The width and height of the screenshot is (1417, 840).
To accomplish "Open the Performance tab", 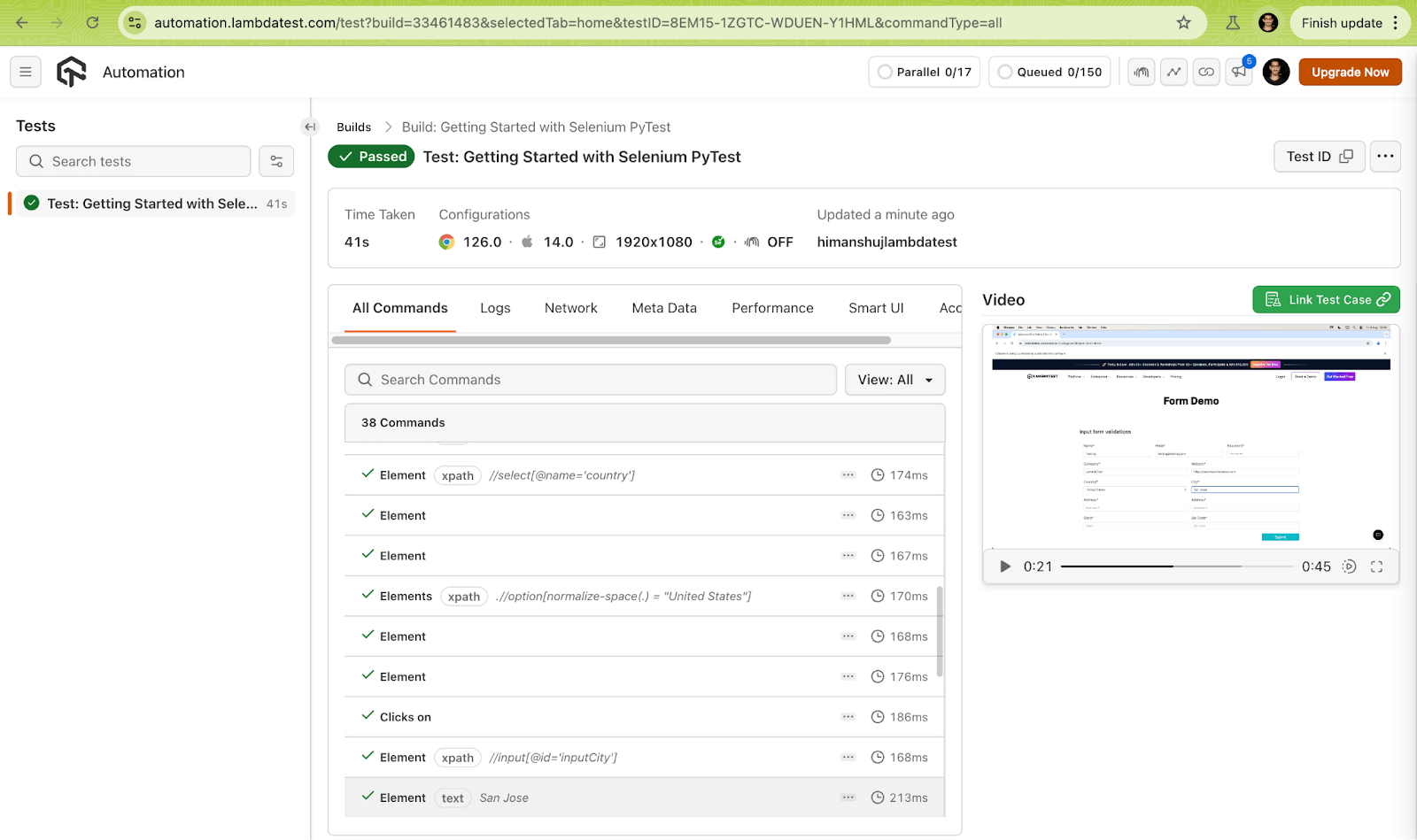I will (771, 307).
